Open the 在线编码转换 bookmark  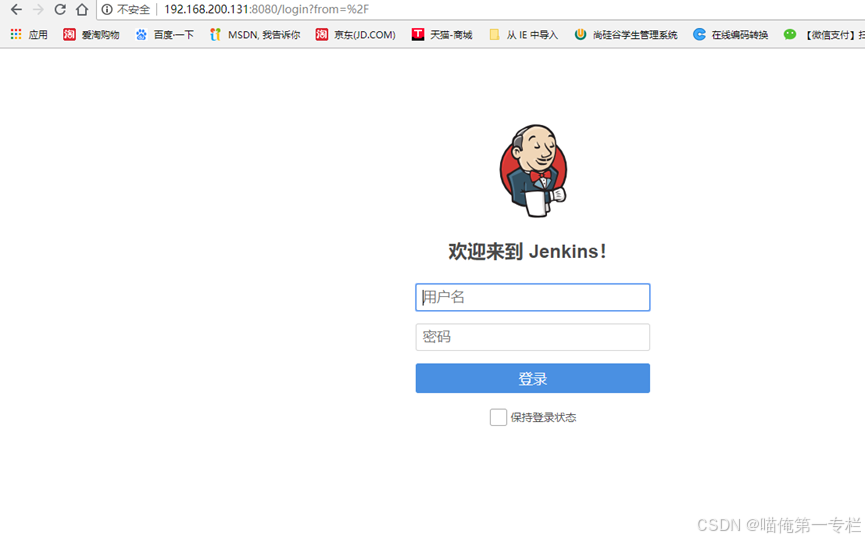click(731, 35)
